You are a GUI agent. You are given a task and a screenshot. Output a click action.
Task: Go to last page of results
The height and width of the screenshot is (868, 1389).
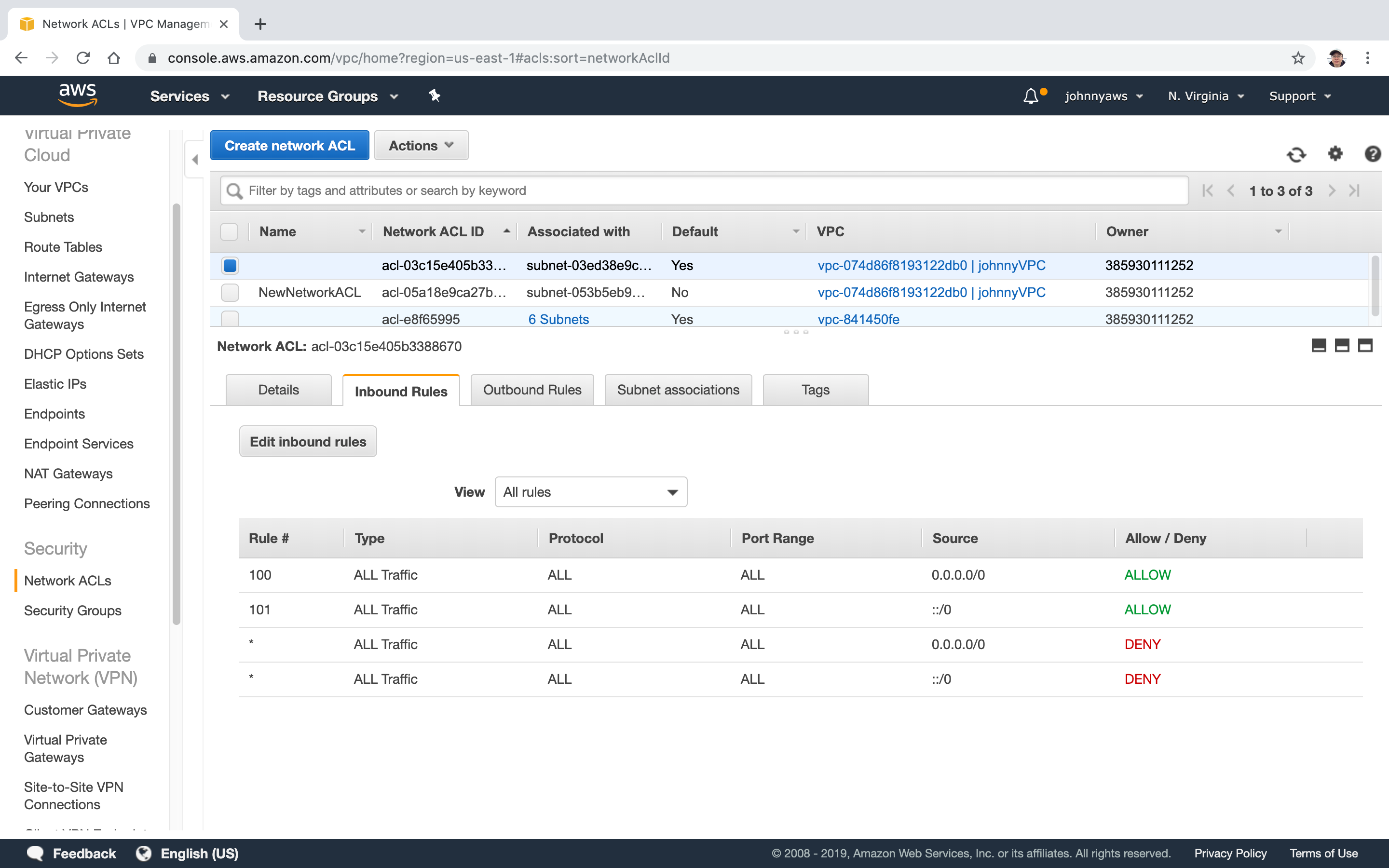coord(1355,190)
